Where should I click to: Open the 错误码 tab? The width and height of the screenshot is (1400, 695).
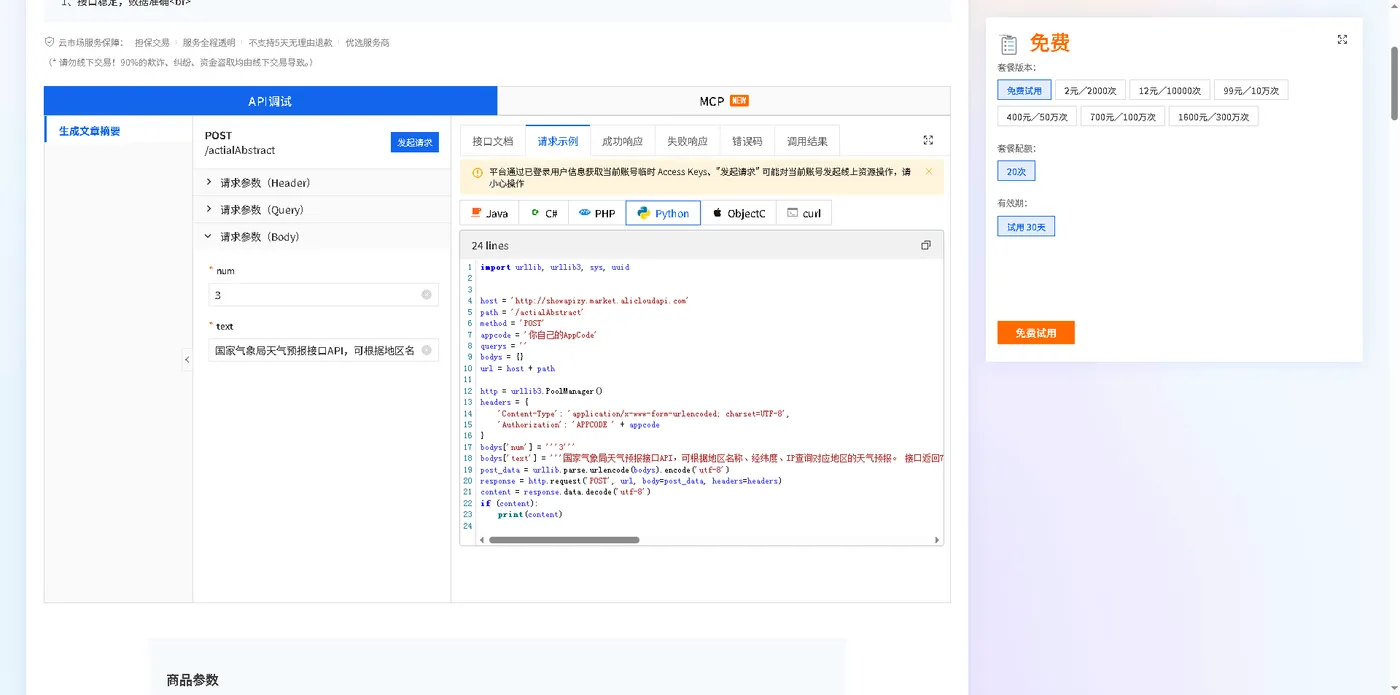[x=747, y=141]
